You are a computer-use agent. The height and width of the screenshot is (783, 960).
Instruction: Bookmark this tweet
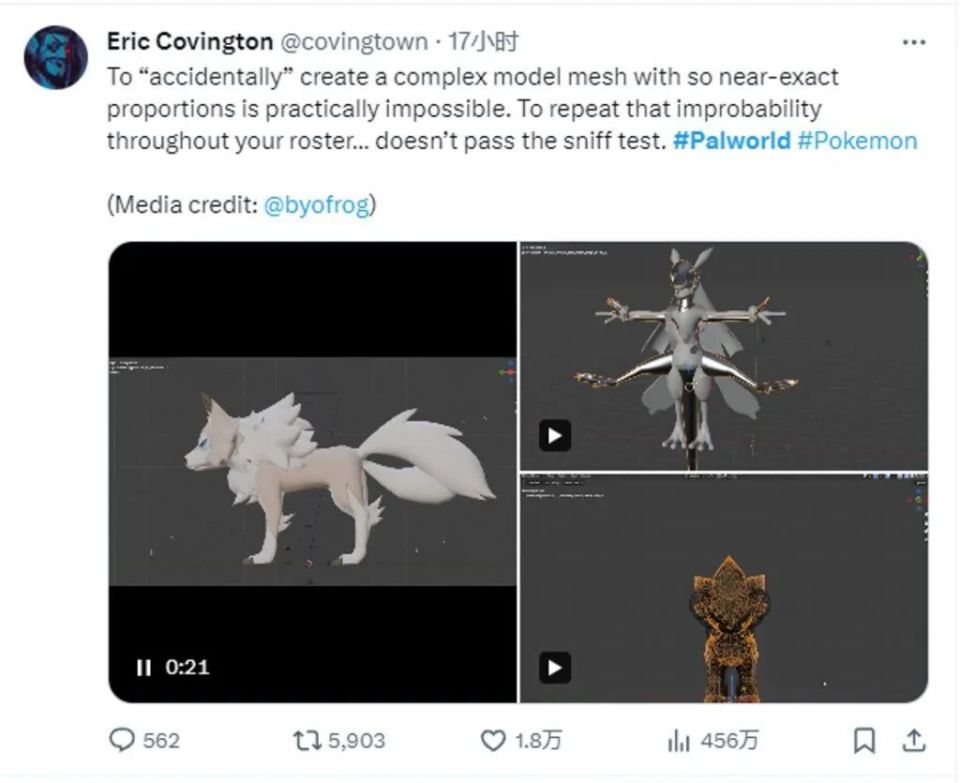pos(864,740)
